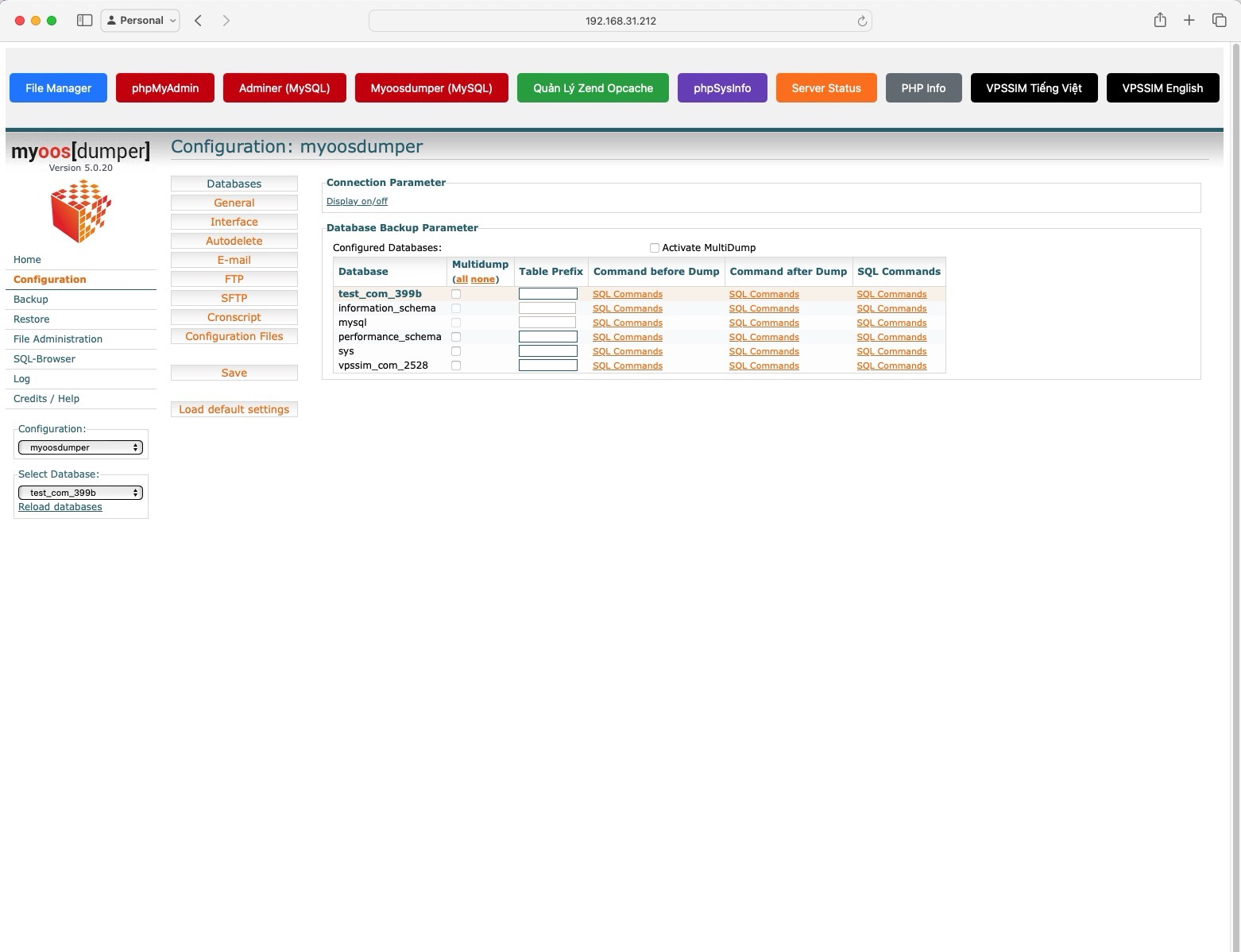Show the tab overview icon
Screen dimensions: 1241x952
pos(1219,21)
